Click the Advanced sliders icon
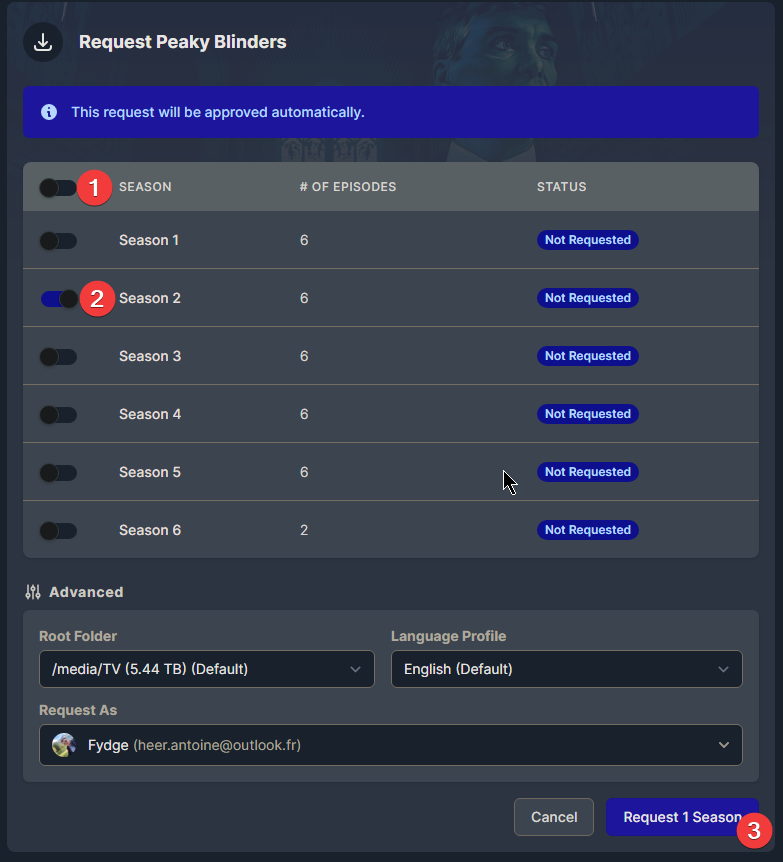The height and width of the screenshot is (862, 783). click(33, 592)
